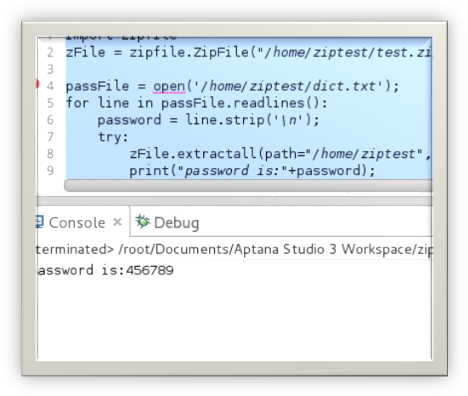Click the underlined open function call
The width and height of the screenshot is (468, 396).
(169, 86)
